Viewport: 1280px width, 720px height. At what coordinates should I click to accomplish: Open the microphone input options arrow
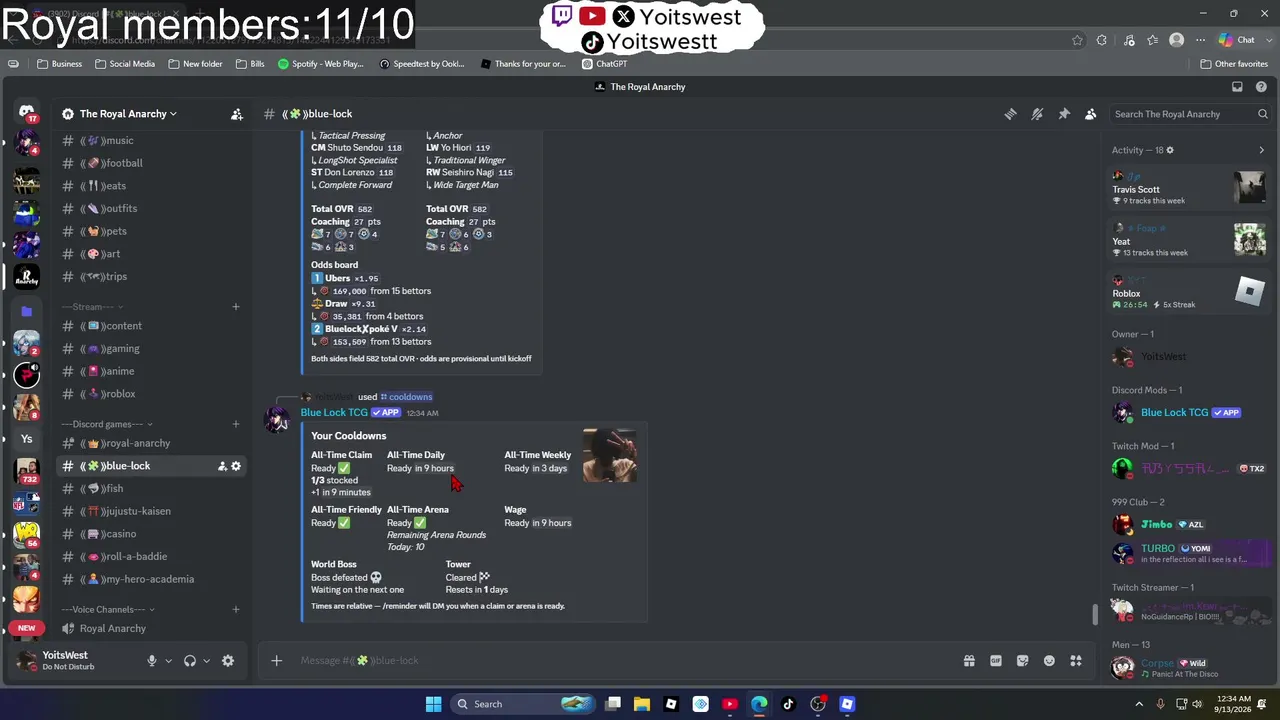pos(168,661)
